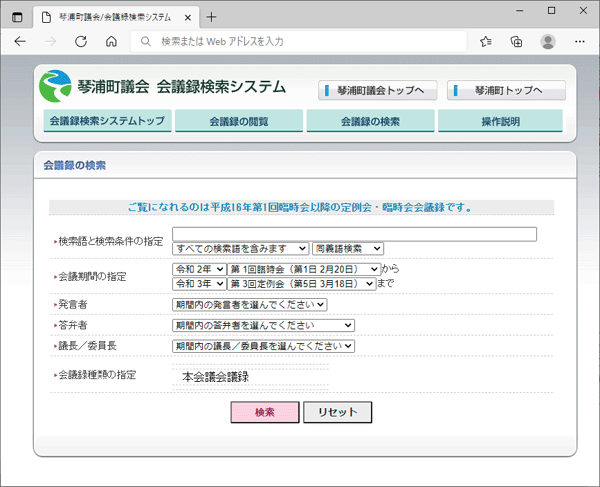This screenshot has height=487, width=600.
Task: Open 同義語検索 dropdown
Action: (x=348, y=249)
